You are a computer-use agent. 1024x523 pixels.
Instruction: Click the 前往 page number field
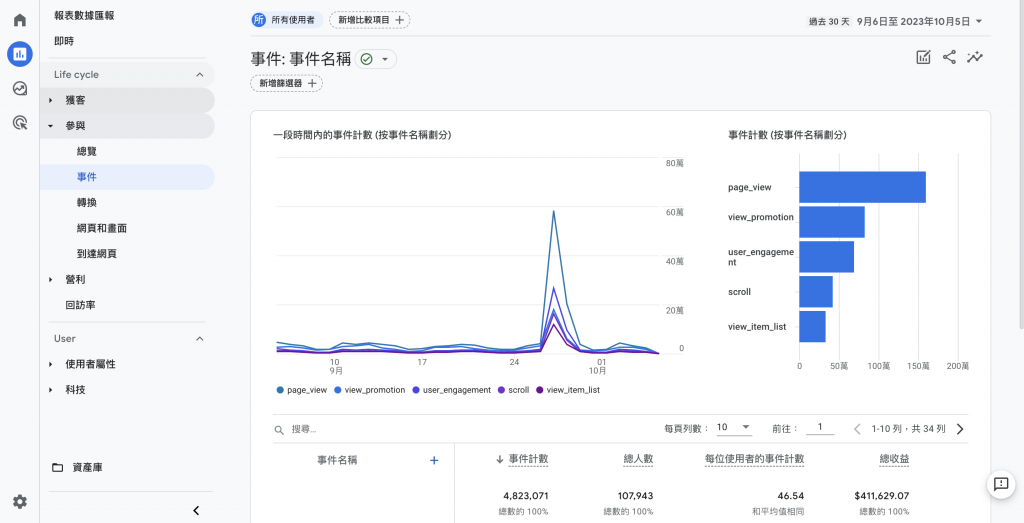click(820, 428)
